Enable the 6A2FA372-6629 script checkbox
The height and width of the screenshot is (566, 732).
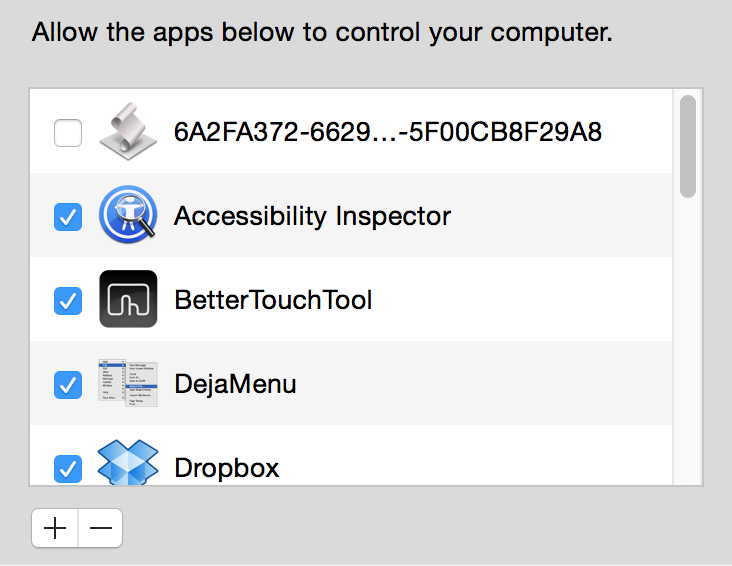pos(68,133)
